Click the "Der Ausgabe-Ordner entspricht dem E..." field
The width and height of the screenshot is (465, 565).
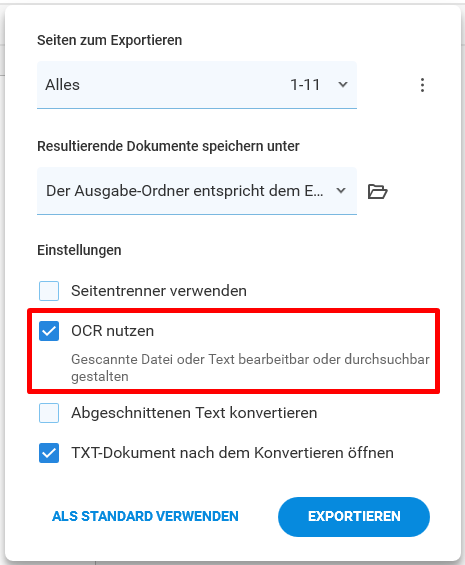point(197,191)
